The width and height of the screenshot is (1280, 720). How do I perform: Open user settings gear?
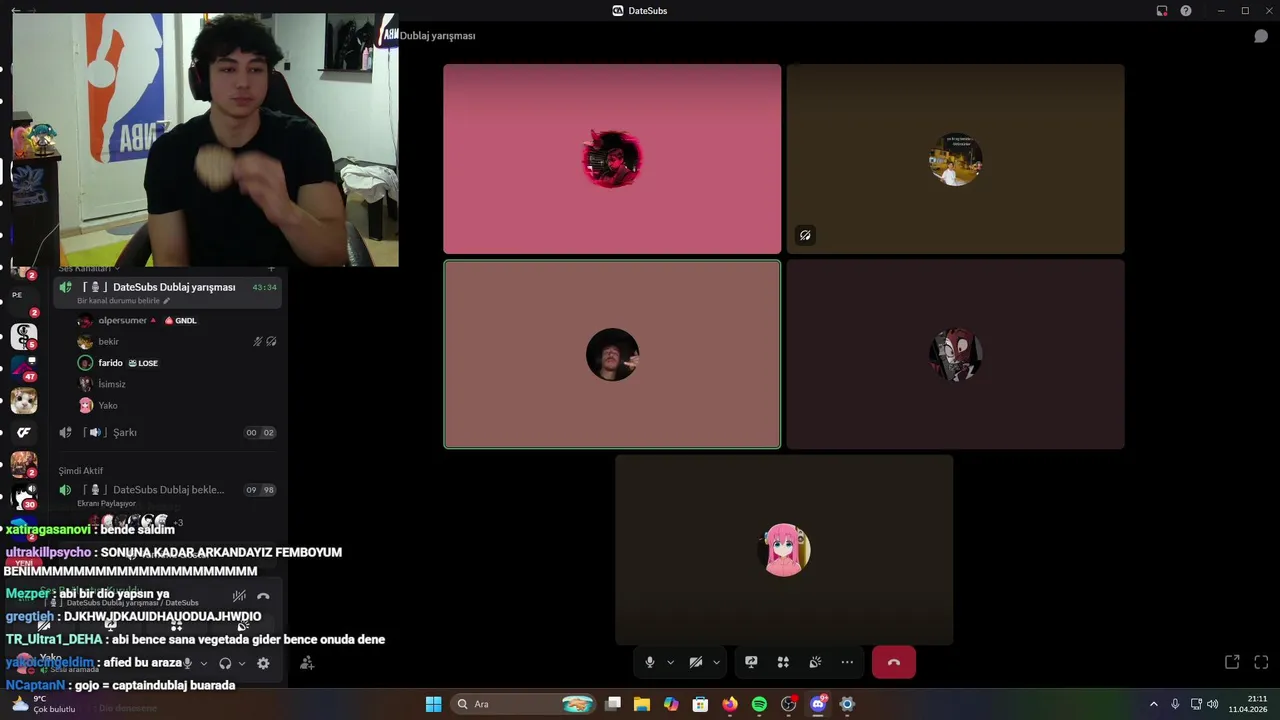(x=263, y=663)
